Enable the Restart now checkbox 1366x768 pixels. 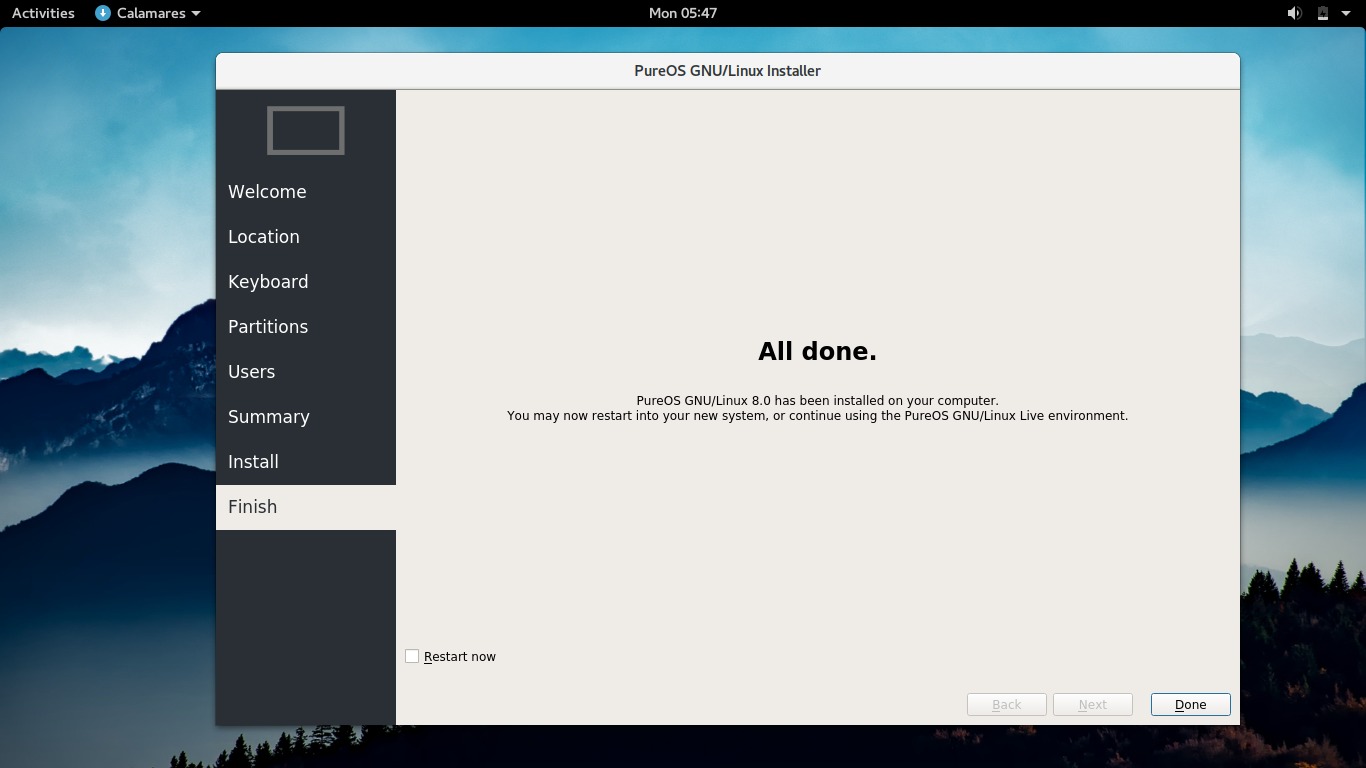coord(411,655)
